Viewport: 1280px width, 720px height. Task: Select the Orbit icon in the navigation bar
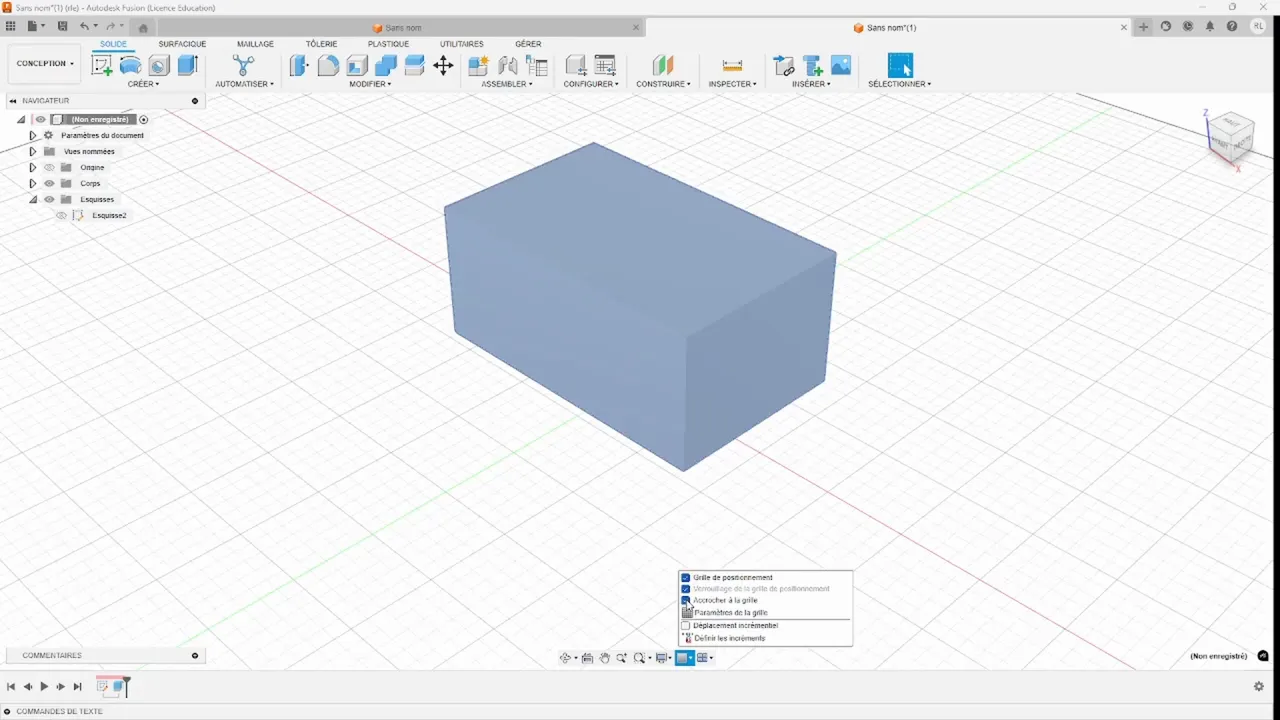[565, 657]
